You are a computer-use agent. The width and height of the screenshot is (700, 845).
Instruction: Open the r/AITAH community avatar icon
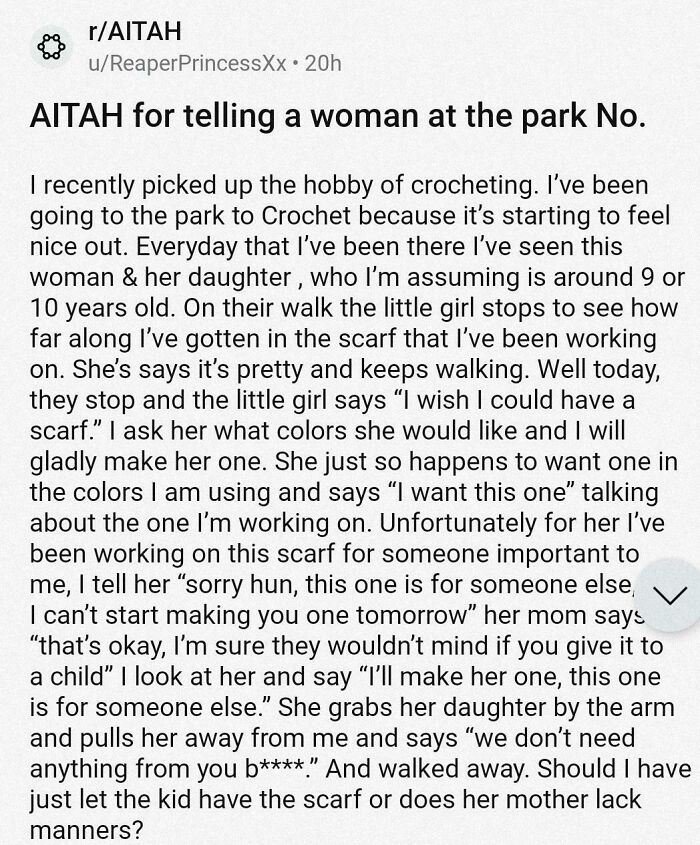pos(51,47)
